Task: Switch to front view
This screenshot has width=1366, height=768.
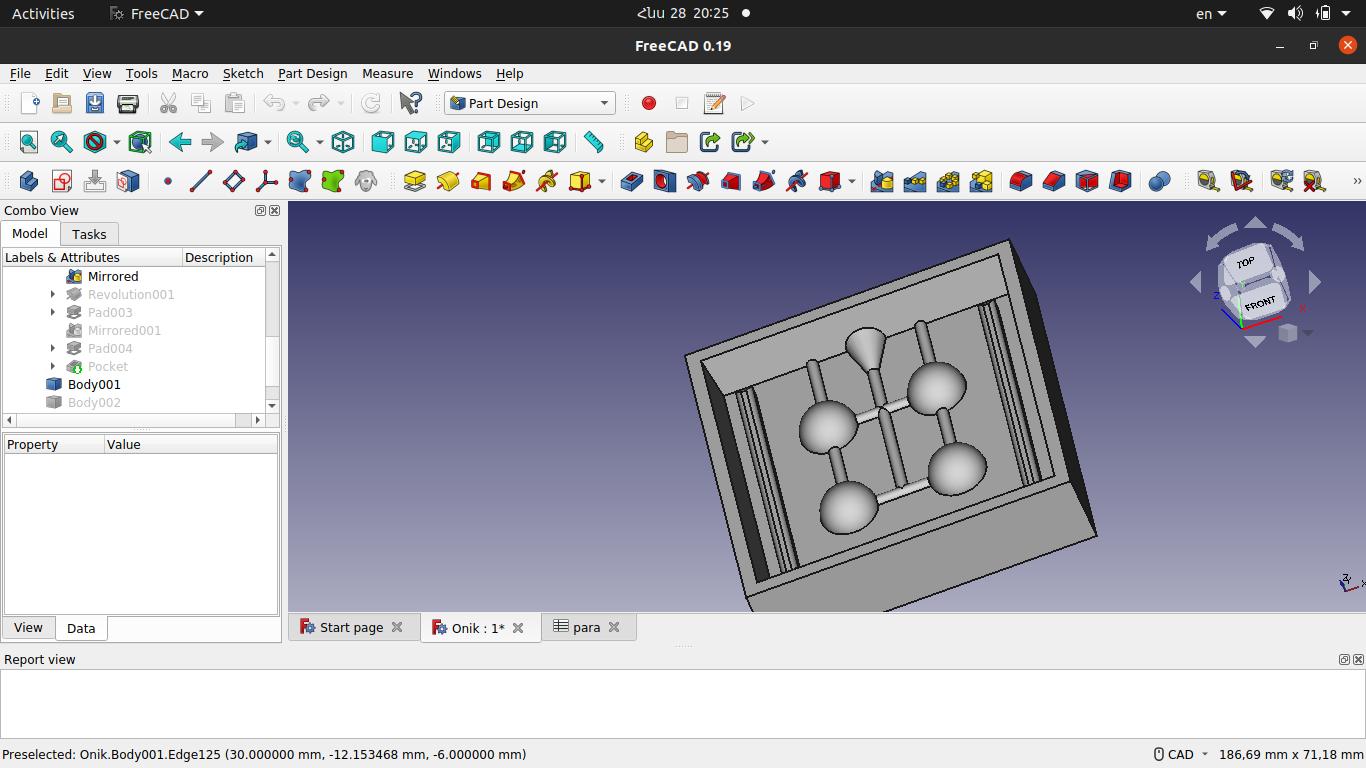Action: [x=382, y=142]
